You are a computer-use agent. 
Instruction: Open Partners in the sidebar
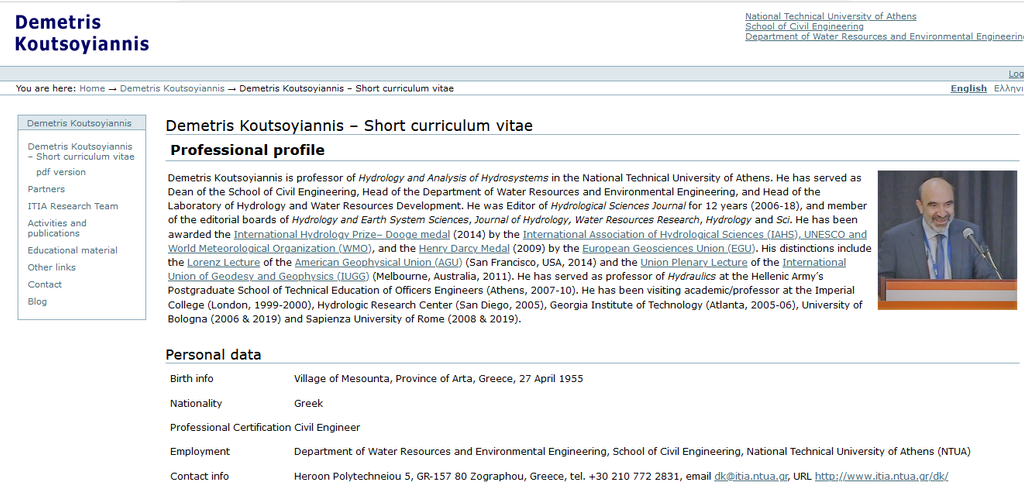[46, 189]
